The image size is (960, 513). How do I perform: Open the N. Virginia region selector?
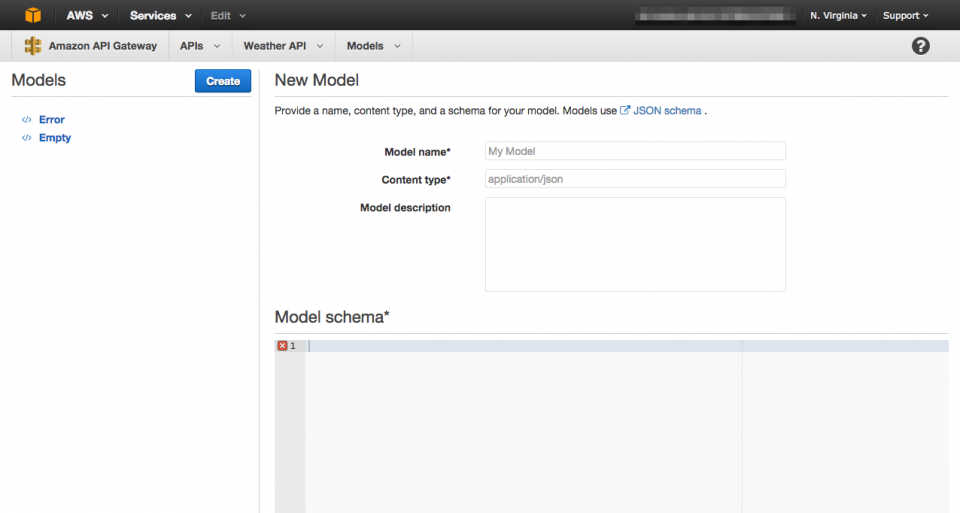pos(838,15)
